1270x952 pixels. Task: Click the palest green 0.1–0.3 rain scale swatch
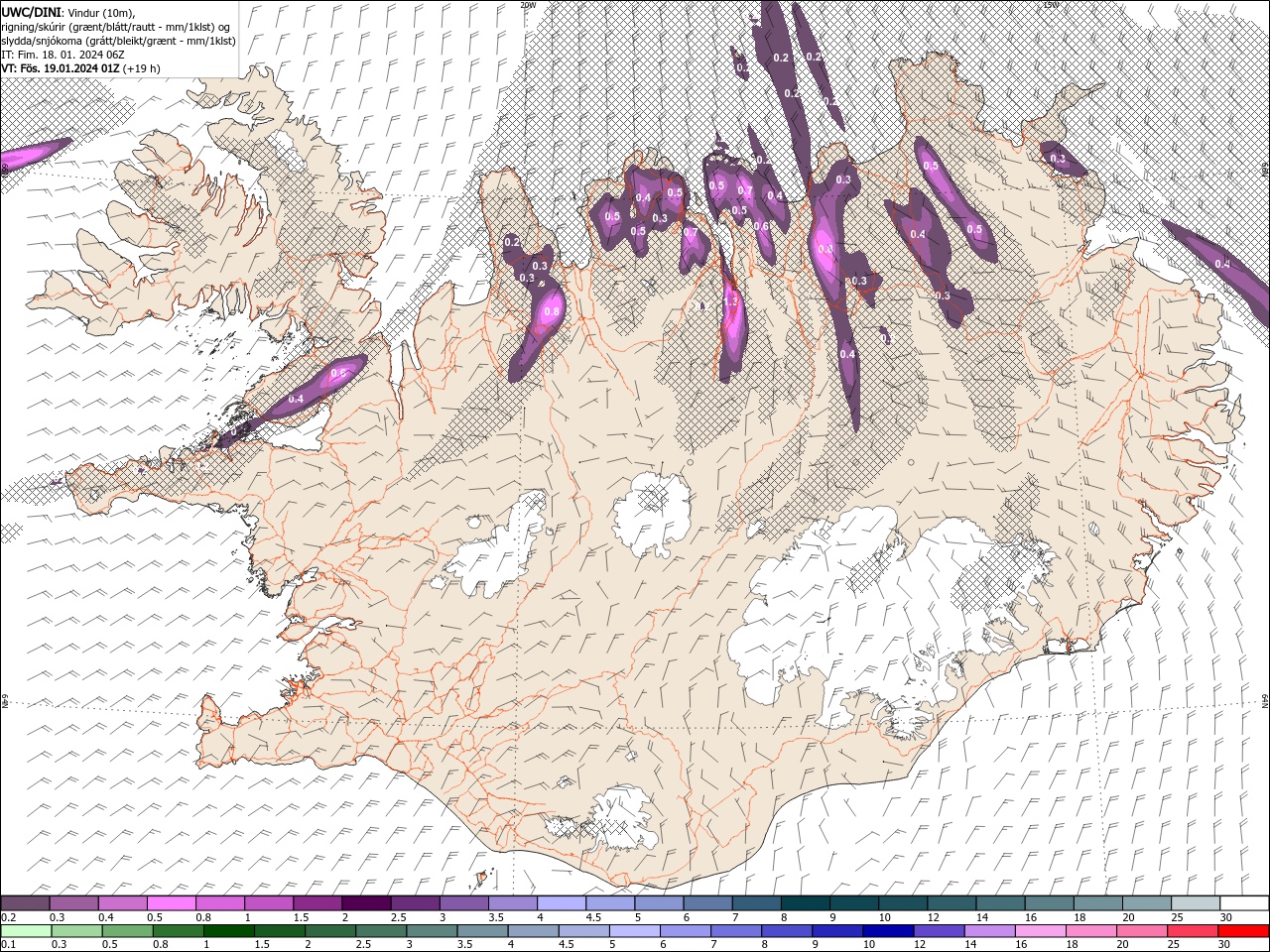(26, 931)
